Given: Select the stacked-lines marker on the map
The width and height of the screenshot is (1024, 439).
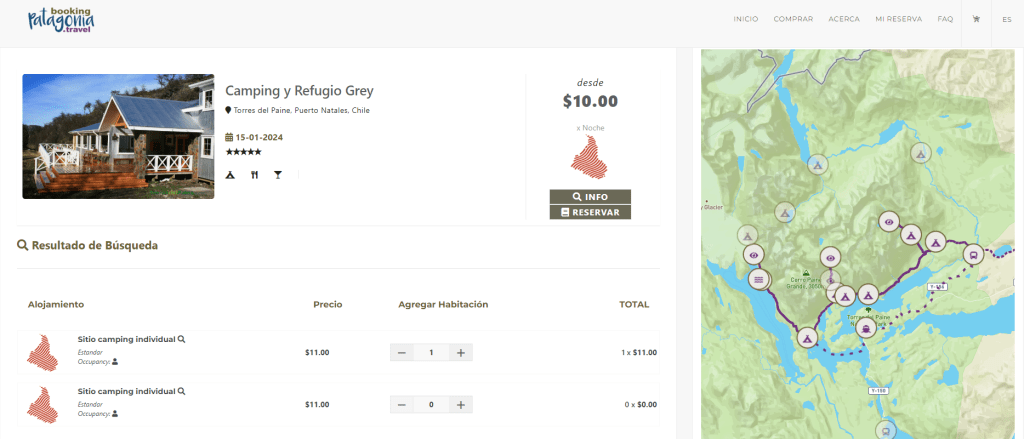Looking at the screenshot, I should (x=758, y=278).
